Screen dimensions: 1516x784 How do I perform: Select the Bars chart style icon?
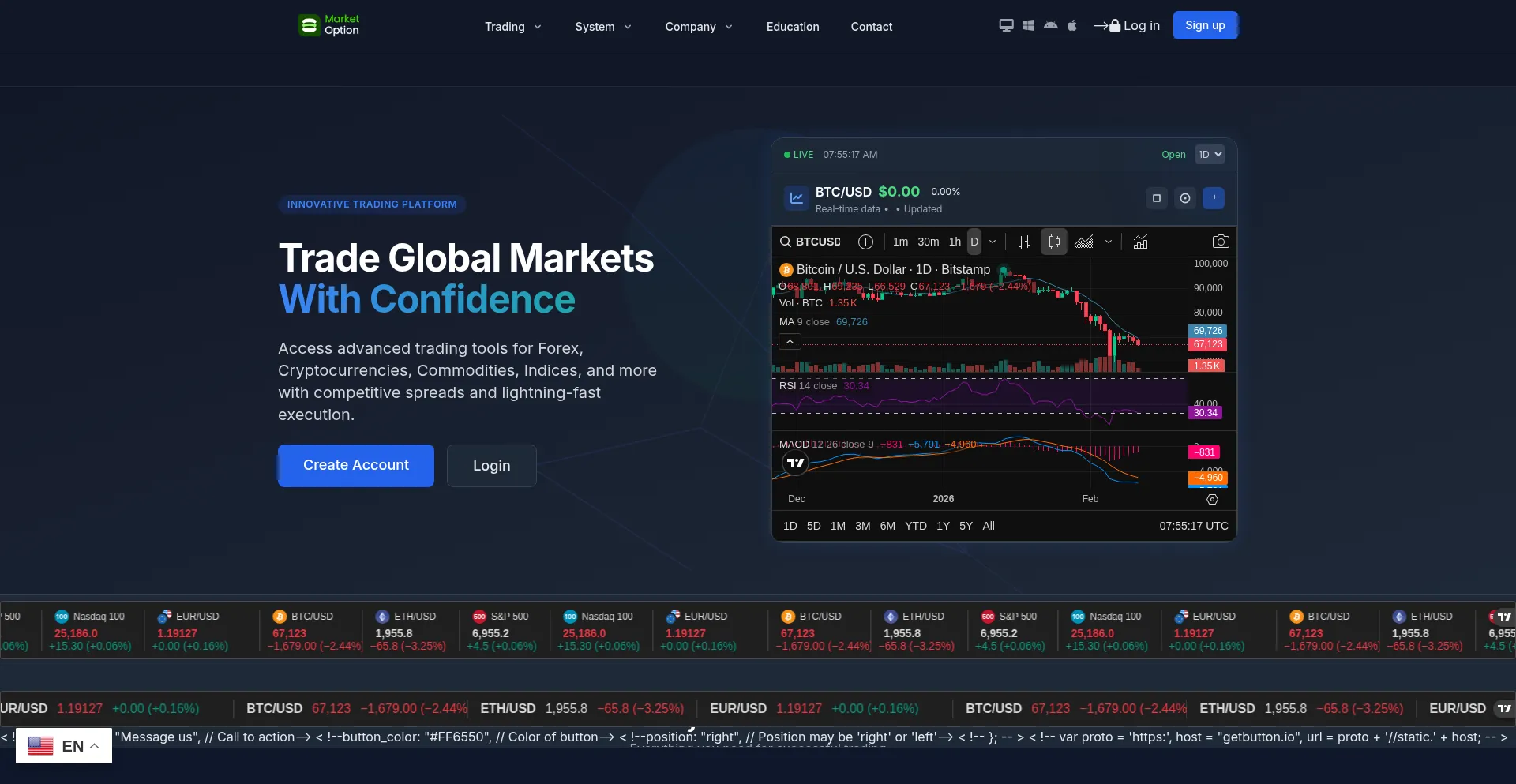click(x=1024, y=242)
